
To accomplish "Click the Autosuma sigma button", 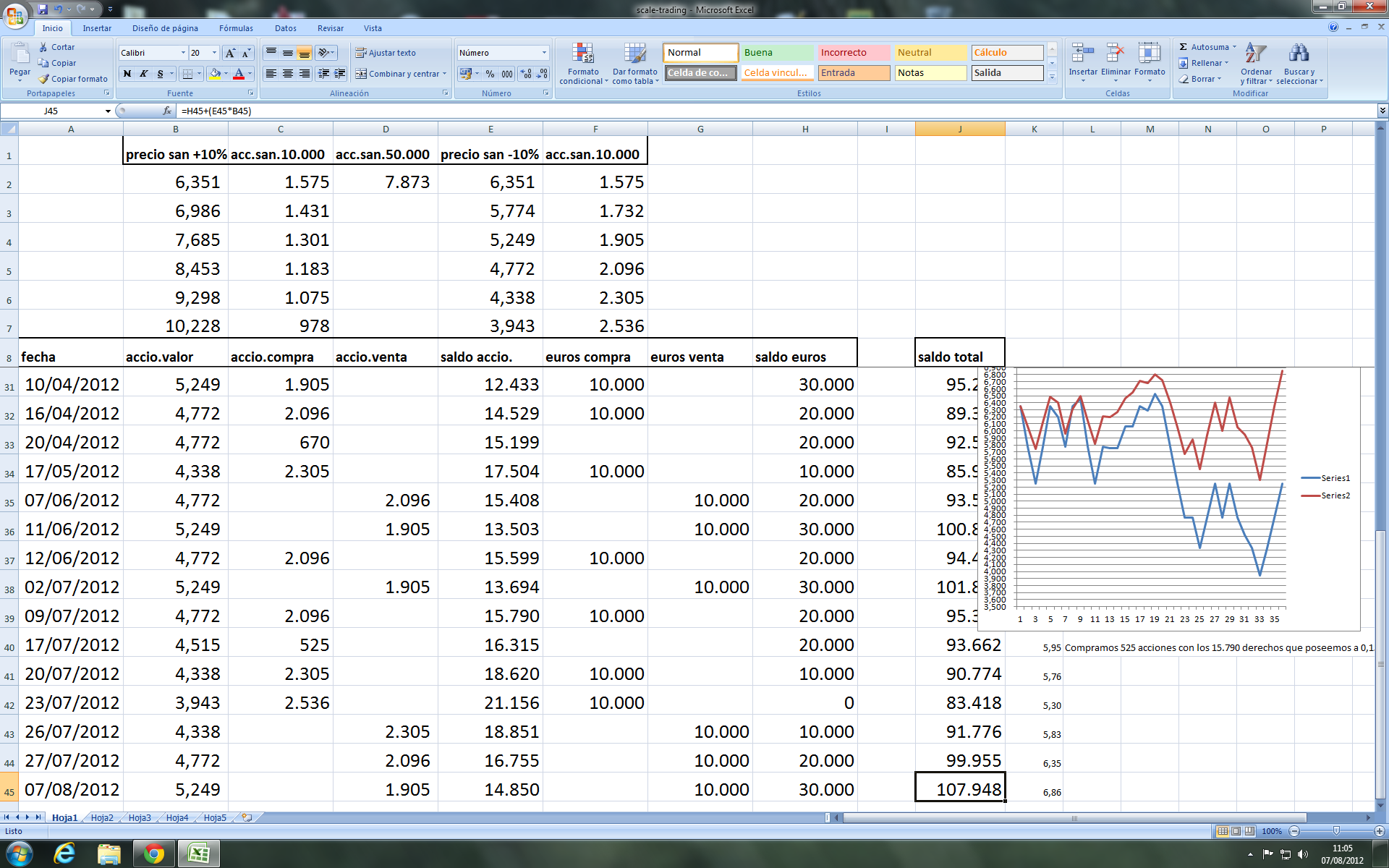I will (1184, 47).
